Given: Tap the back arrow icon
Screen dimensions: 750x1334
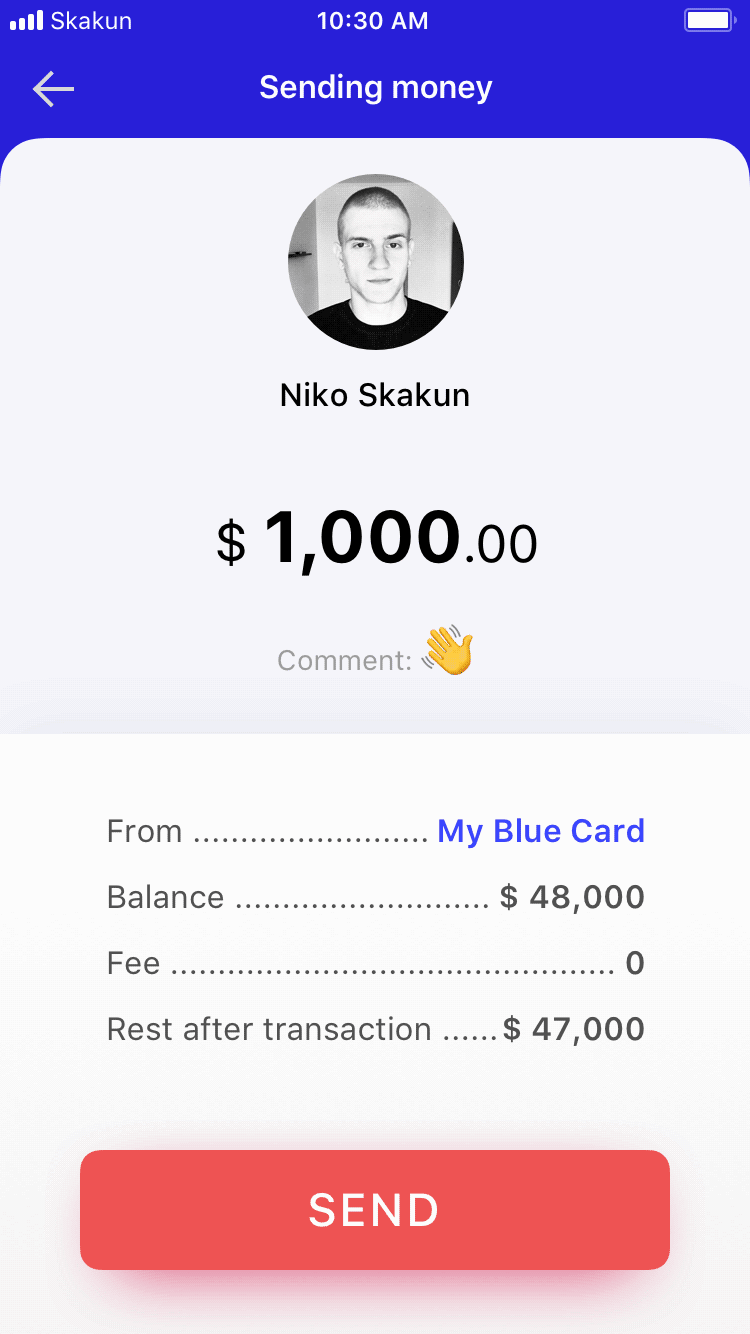Looking at the screenshot, I should click(54, 89).
